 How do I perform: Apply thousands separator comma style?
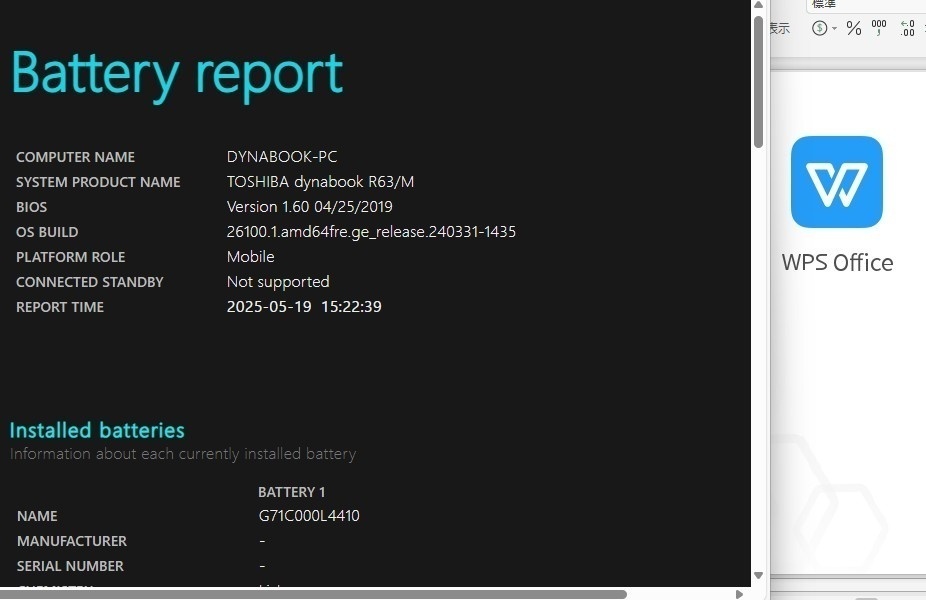tap(879, 28)
